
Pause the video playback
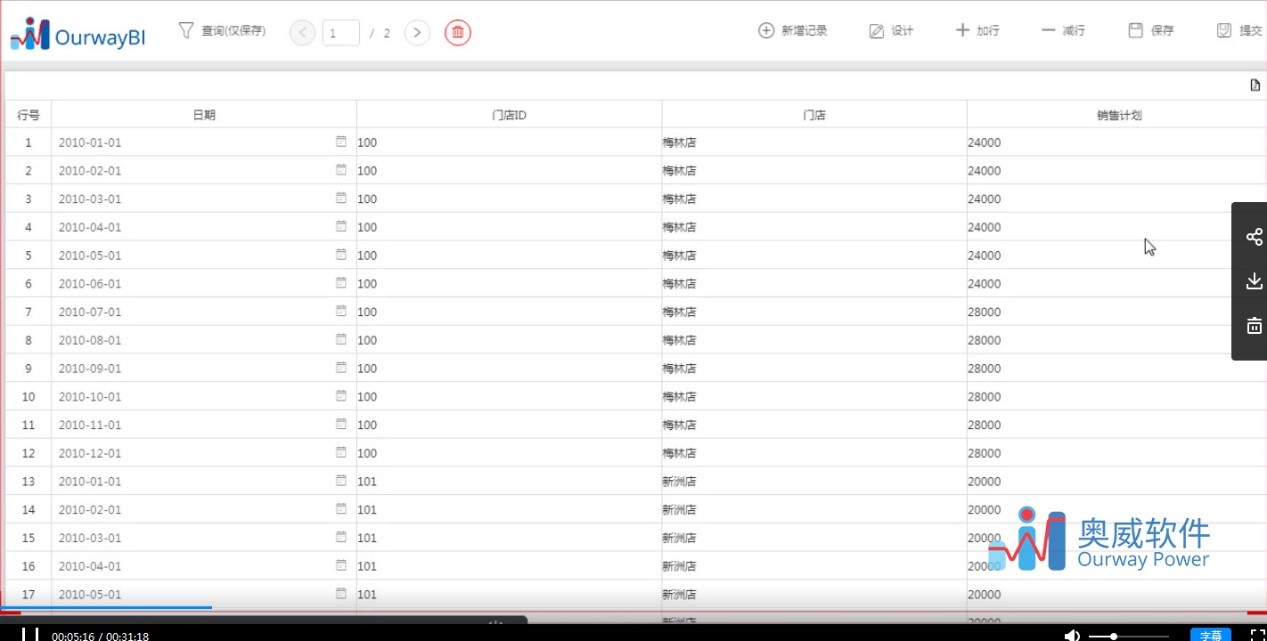[x=30, y=634]
